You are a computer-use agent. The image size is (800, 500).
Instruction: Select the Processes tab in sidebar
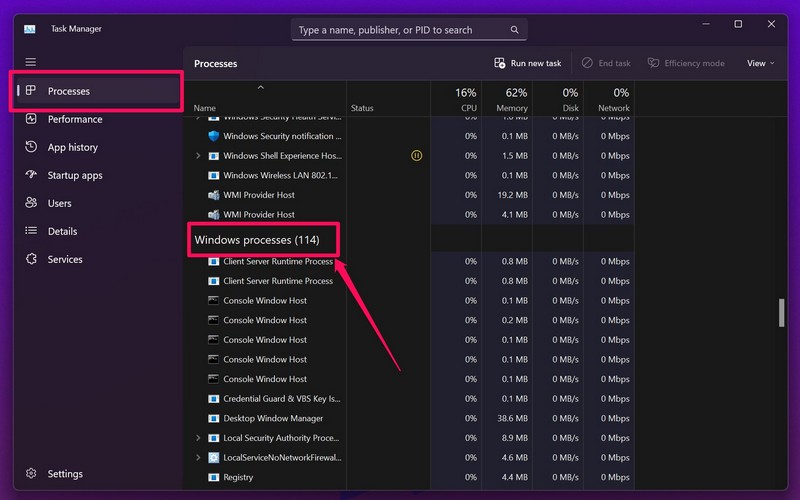coord(69,91)
